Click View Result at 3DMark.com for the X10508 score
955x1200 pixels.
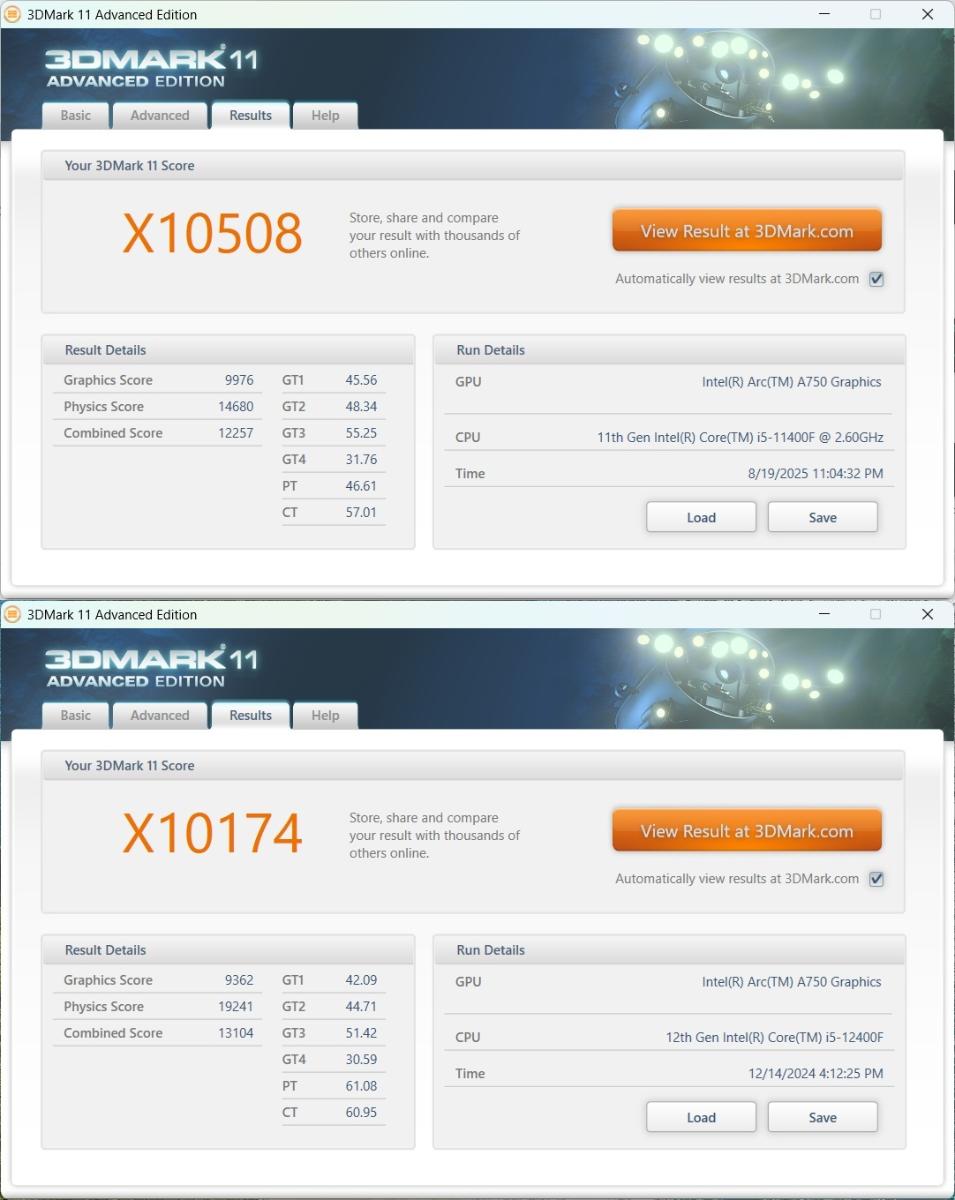point(747,231)
